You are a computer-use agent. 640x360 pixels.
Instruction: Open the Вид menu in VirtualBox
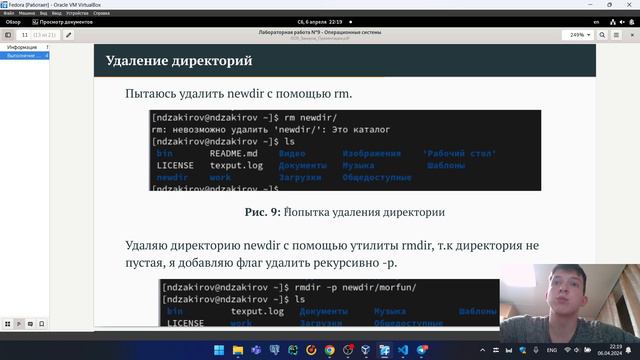43,13
